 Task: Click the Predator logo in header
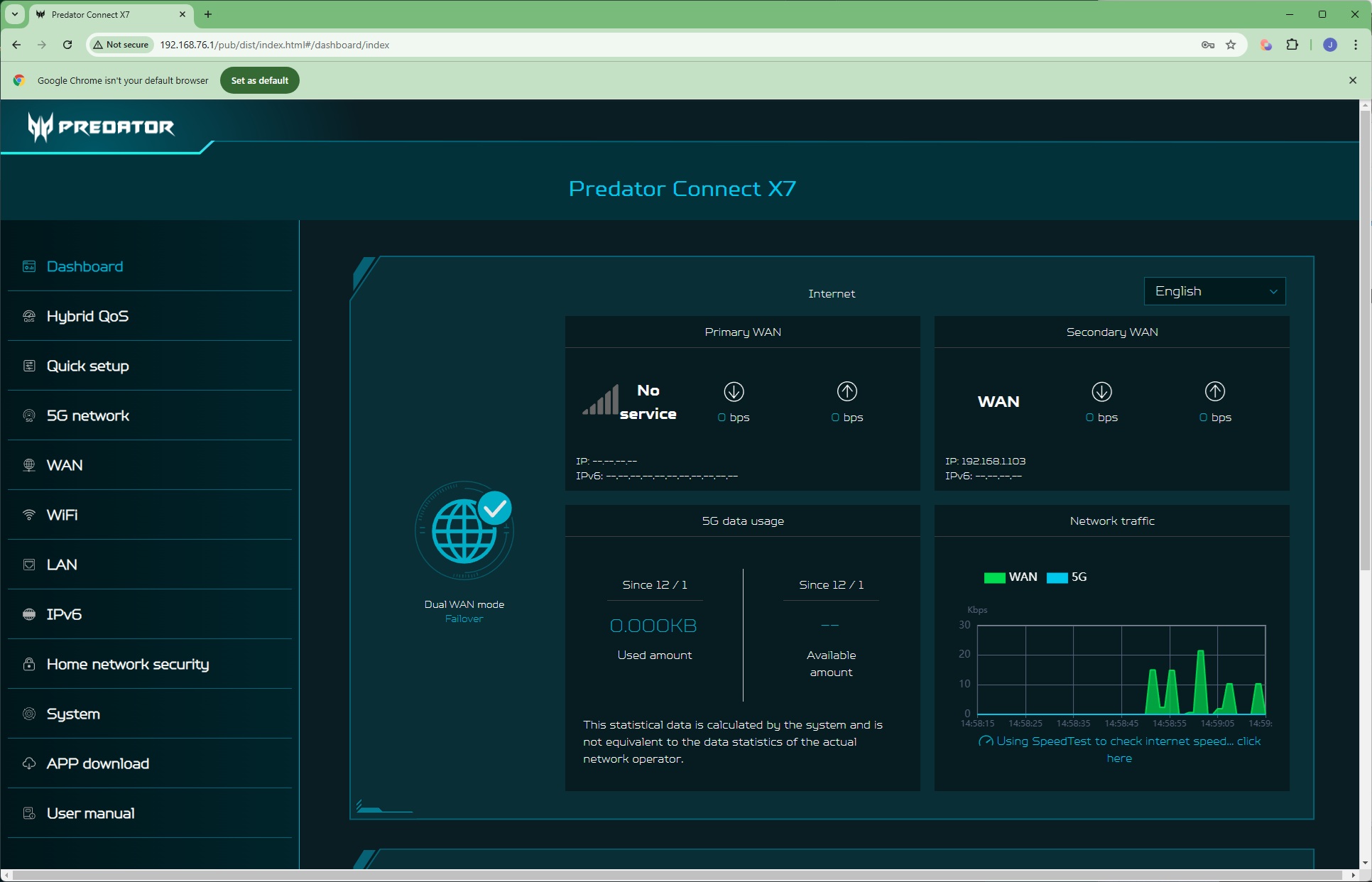(x=101, y=127)
